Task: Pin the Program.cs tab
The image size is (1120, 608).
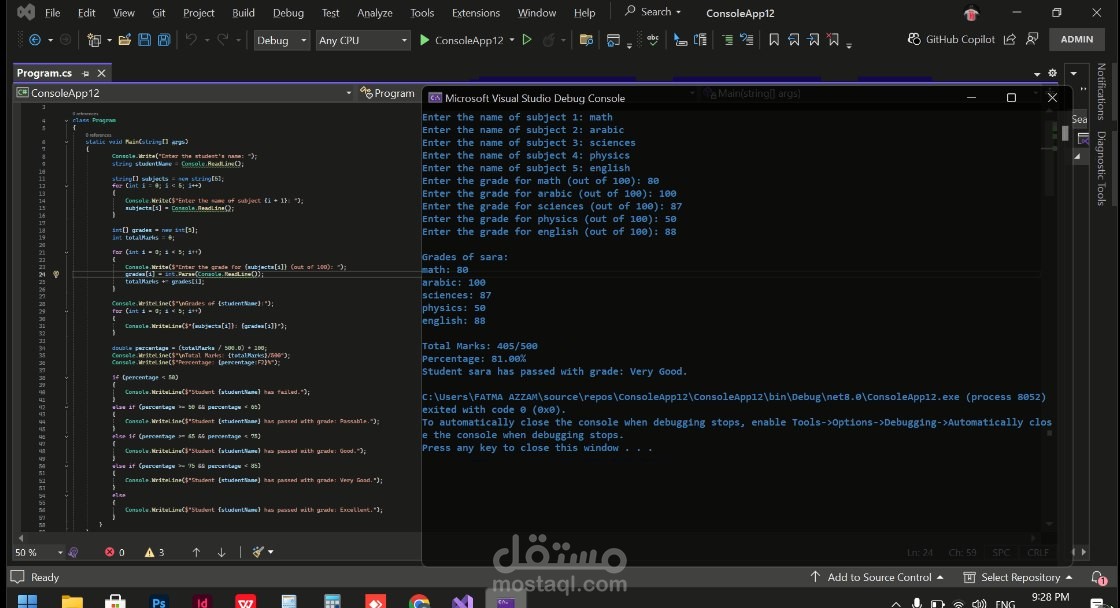Action: (86, 74)
